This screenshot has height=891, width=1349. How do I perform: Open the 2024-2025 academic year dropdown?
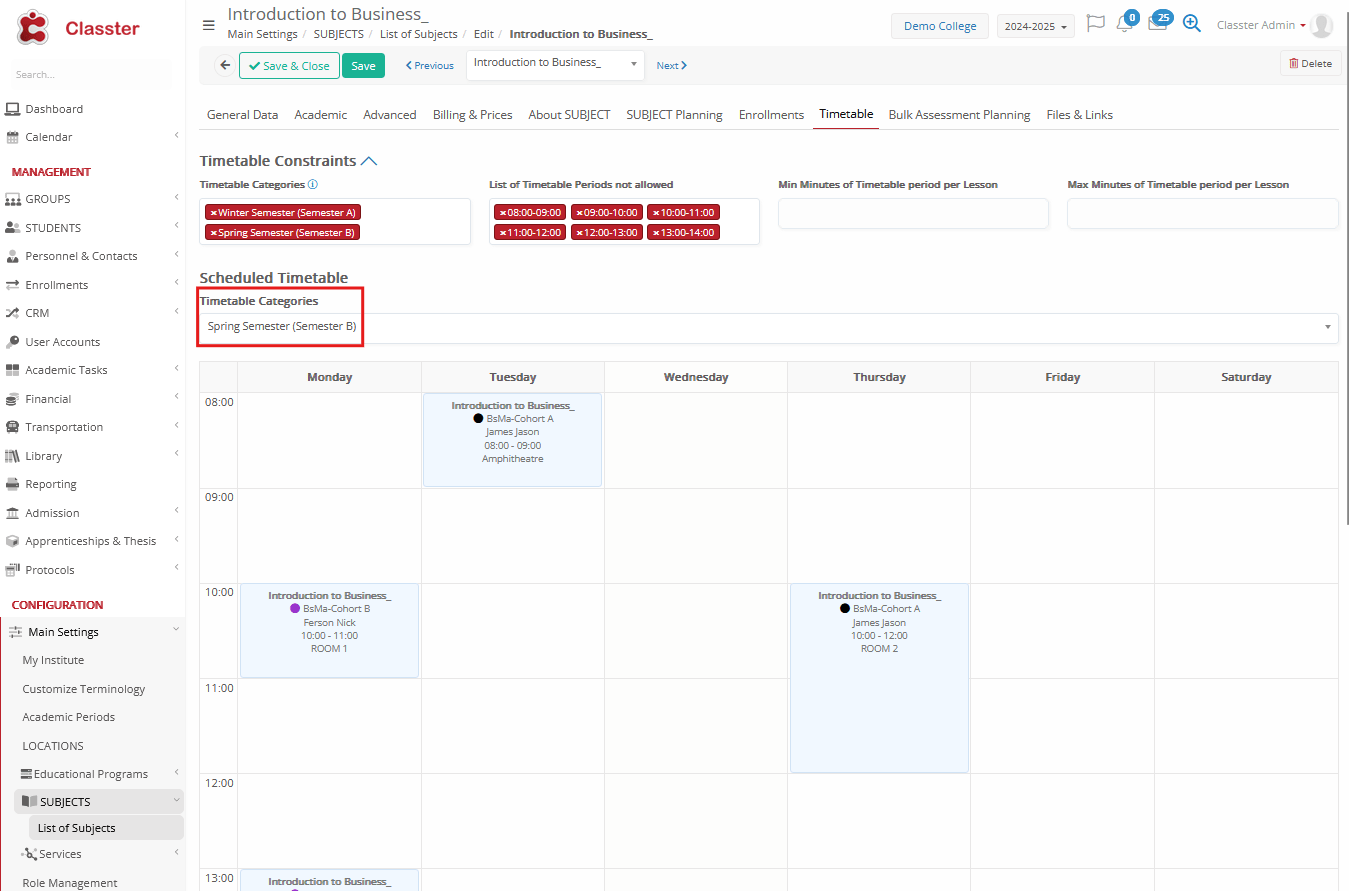(1035, 27)
